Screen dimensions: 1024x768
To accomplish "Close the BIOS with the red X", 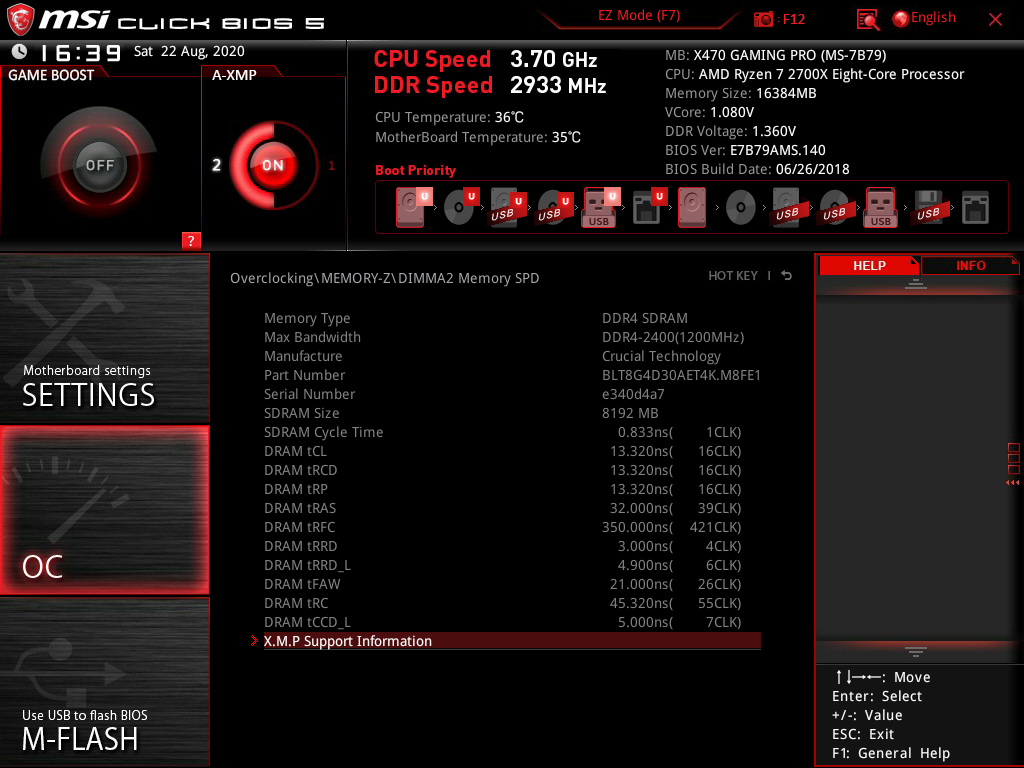I will pyautogui.click(x=995, y=20).
